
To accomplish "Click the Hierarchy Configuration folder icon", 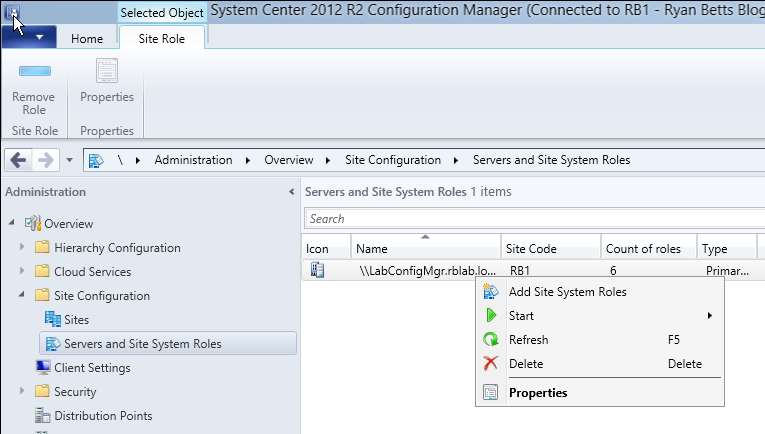I will pyautogui.click(x=42, y=247).
